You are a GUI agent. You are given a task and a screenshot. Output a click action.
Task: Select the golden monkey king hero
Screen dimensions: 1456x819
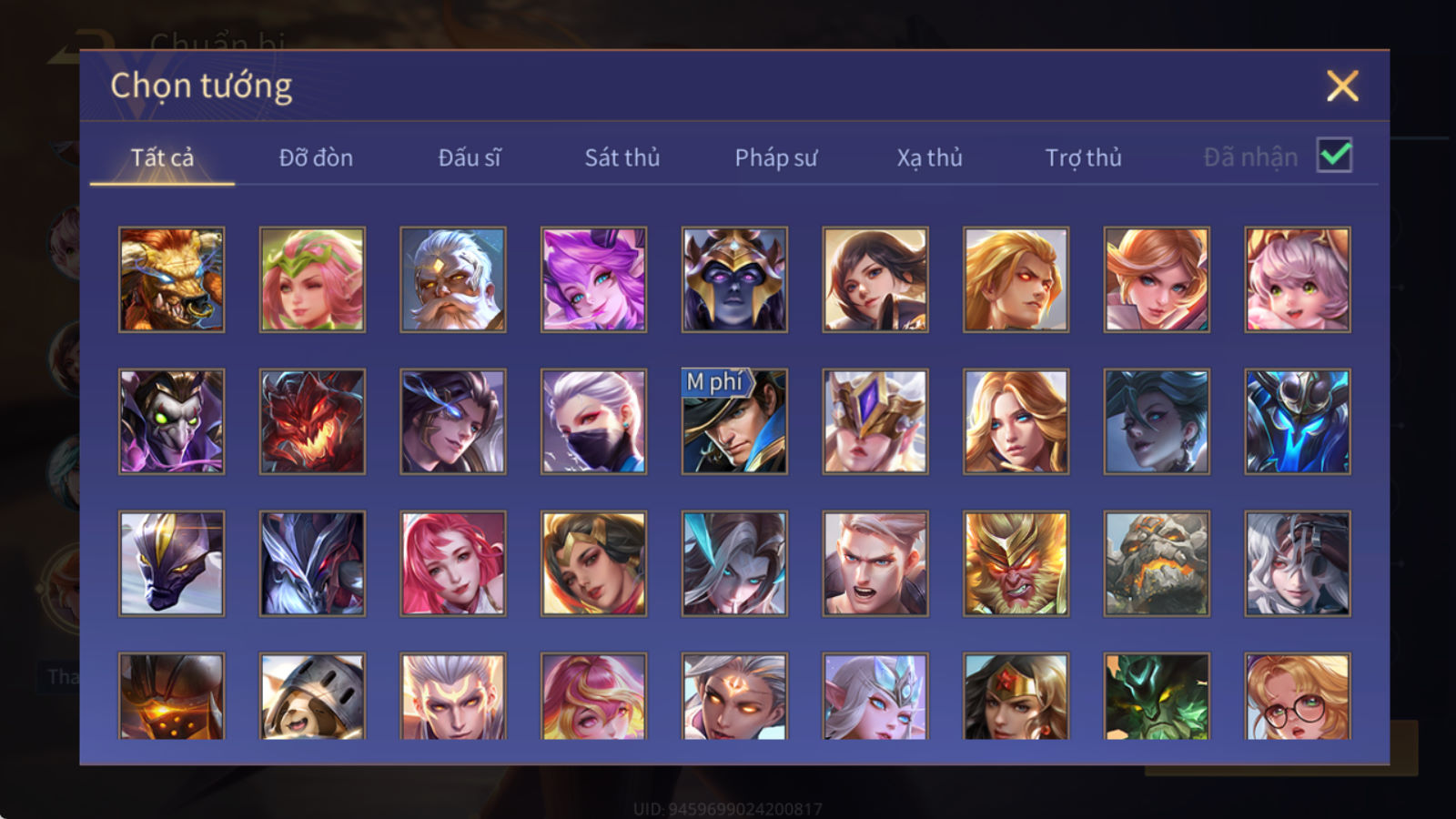(x=1016, y=563)
